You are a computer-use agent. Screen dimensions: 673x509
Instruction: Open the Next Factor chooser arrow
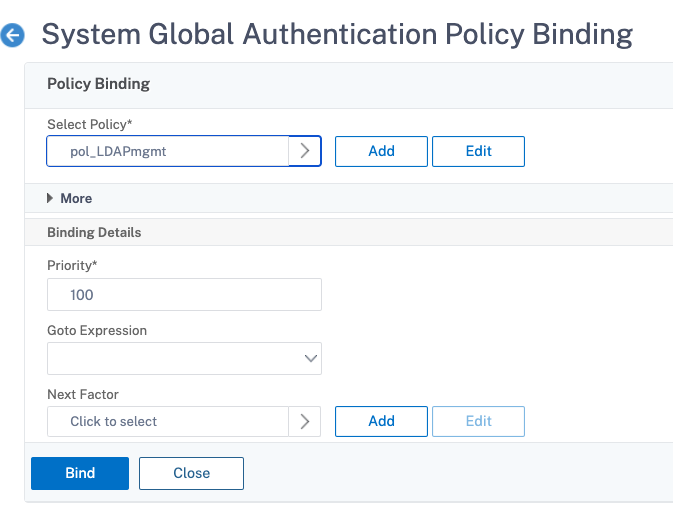(305, 421)
